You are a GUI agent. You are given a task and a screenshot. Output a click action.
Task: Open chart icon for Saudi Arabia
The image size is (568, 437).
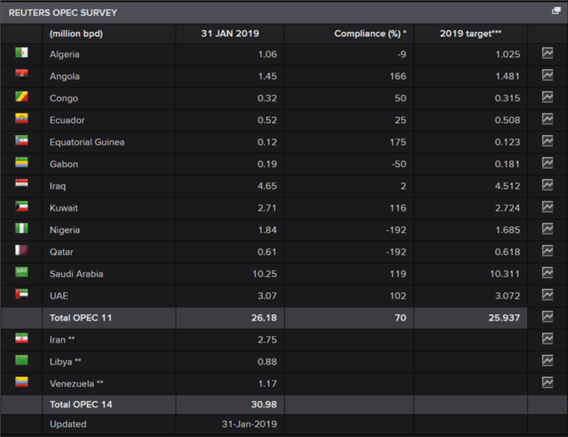(547, 273)
